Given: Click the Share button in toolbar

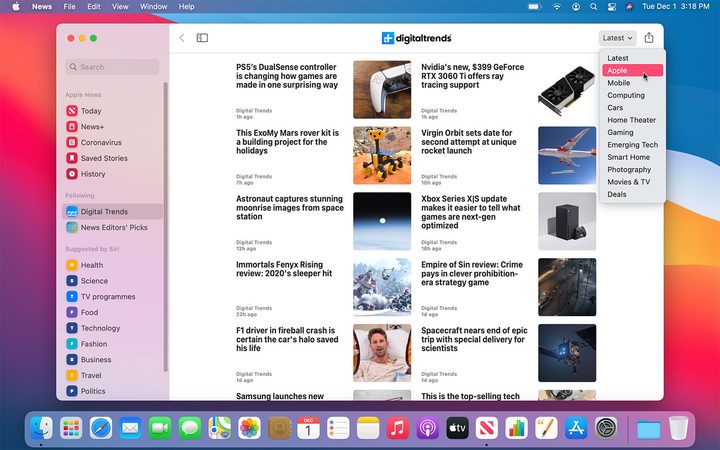Looking at the screenshot, I should pos(649,38).
